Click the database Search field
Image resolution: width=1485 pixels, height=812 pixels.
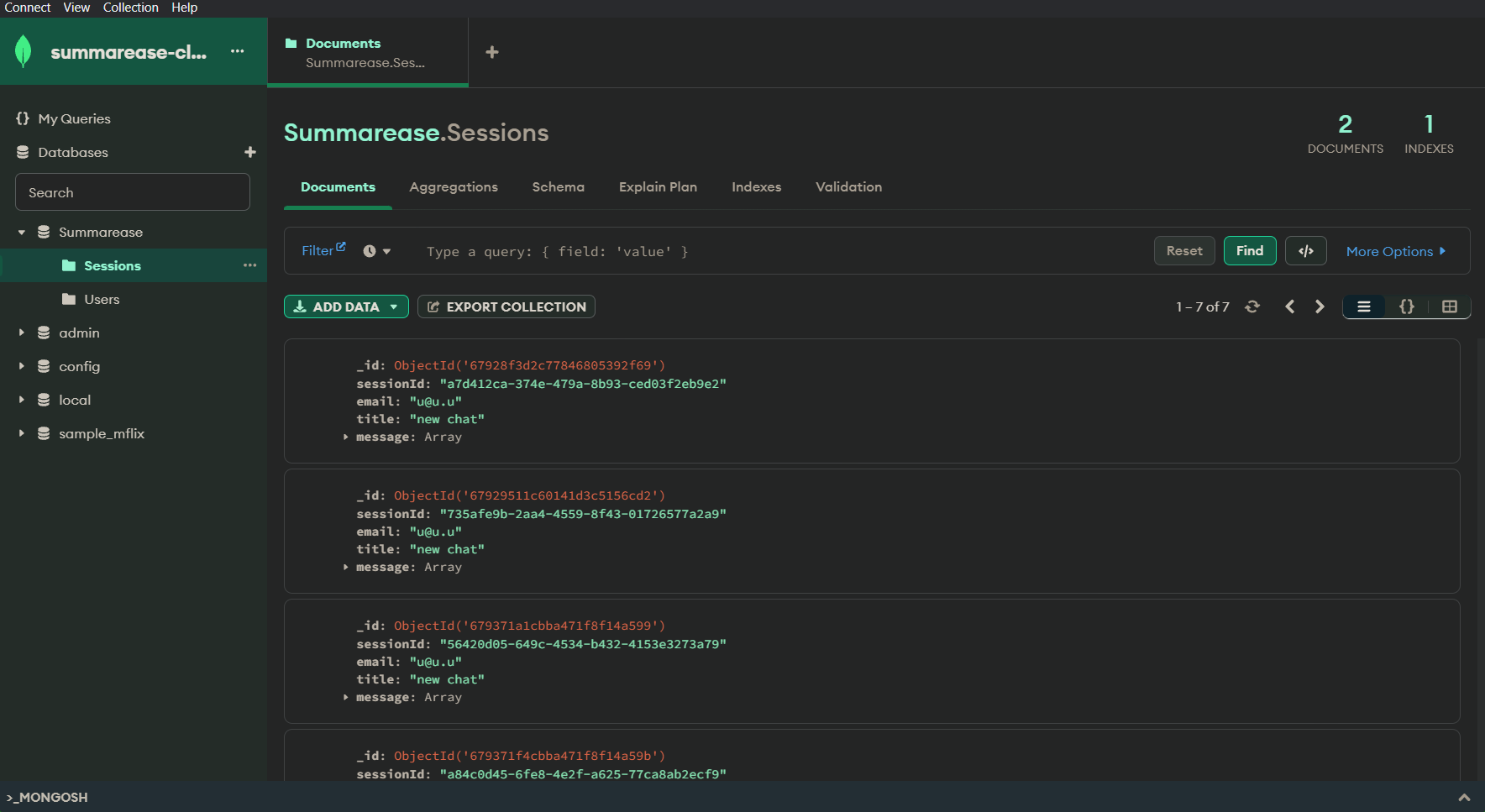click(133, 192)
